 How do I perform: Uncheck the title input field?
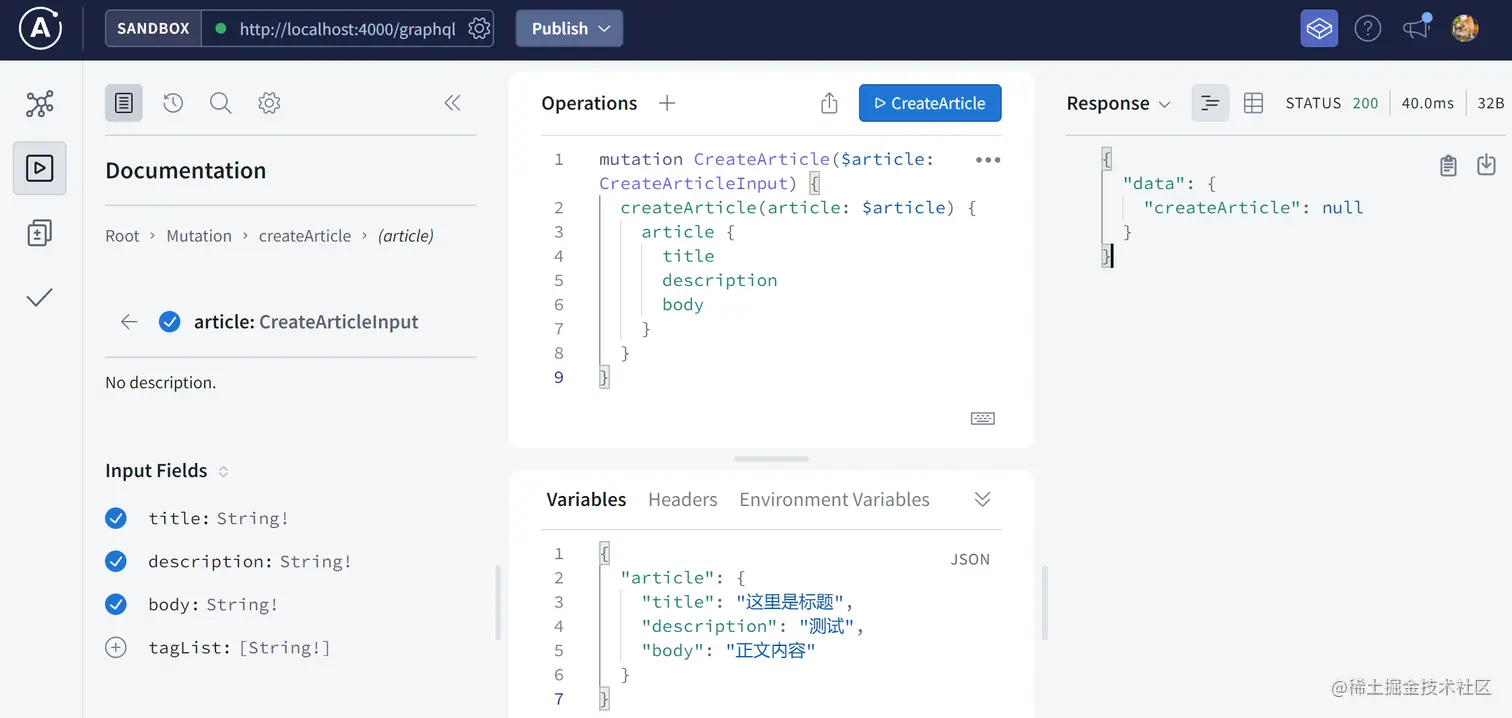(116, 518)
